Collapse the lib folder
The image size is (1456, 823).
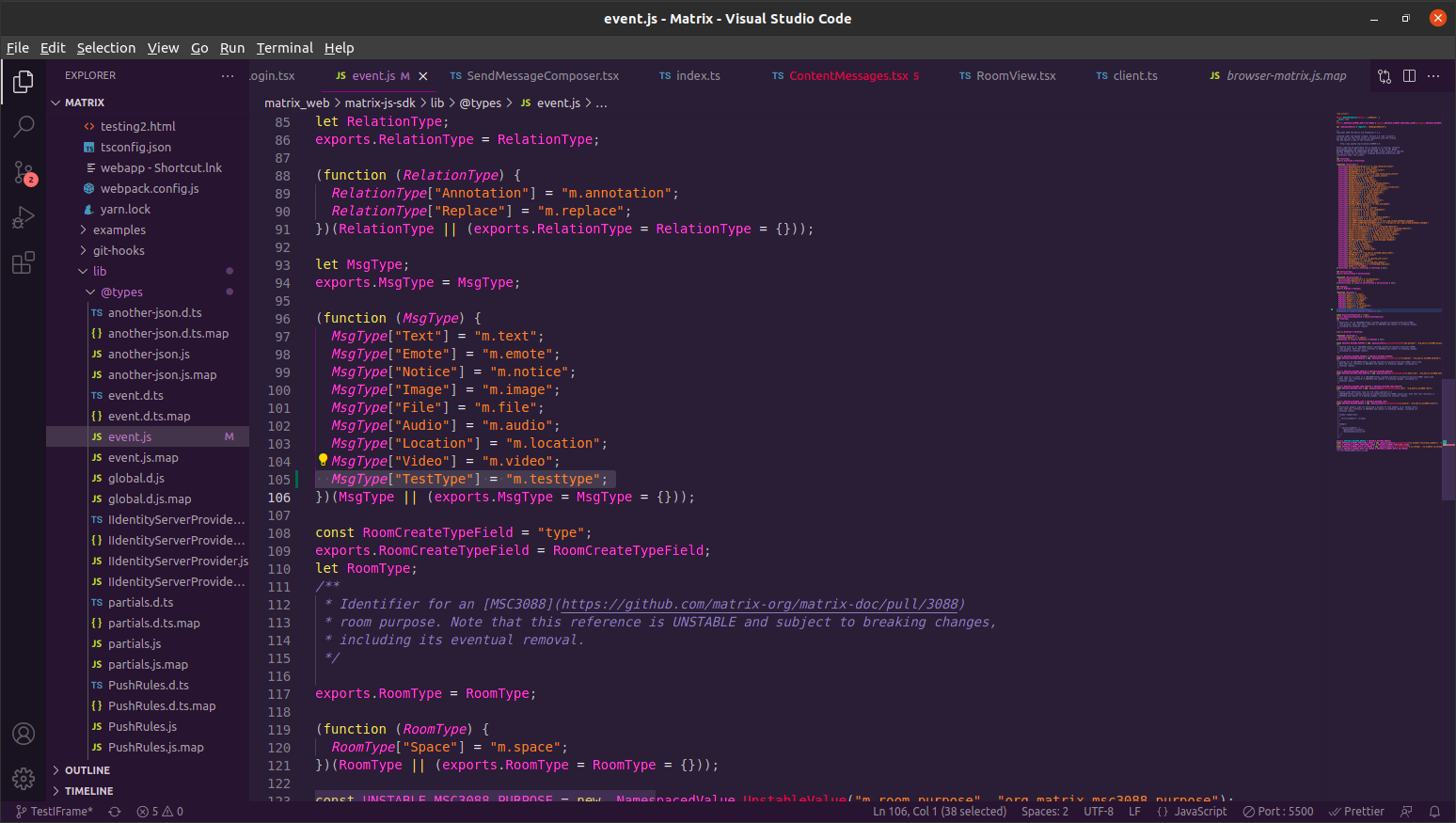[99, 271]
